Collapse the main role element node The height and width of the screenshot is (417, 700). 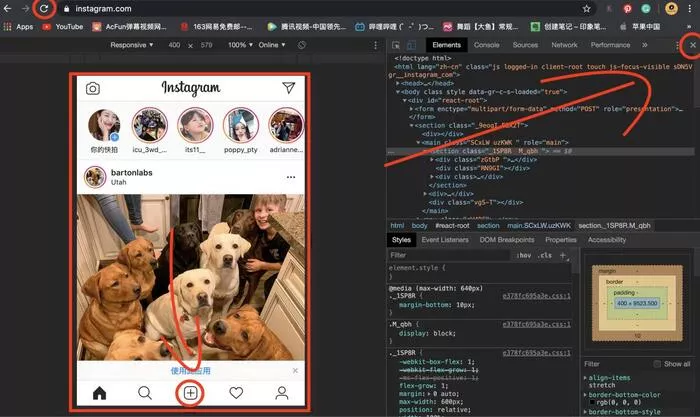[418, 143]
